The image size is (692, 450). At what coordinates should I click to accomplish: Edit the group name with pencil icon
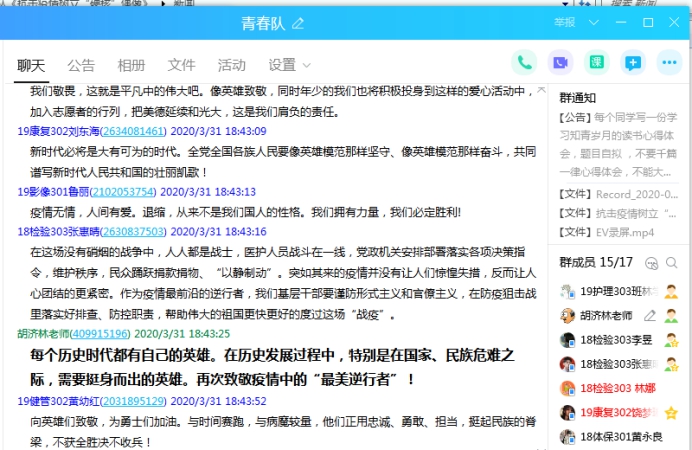pyautogui.click(x=298, y=23)
